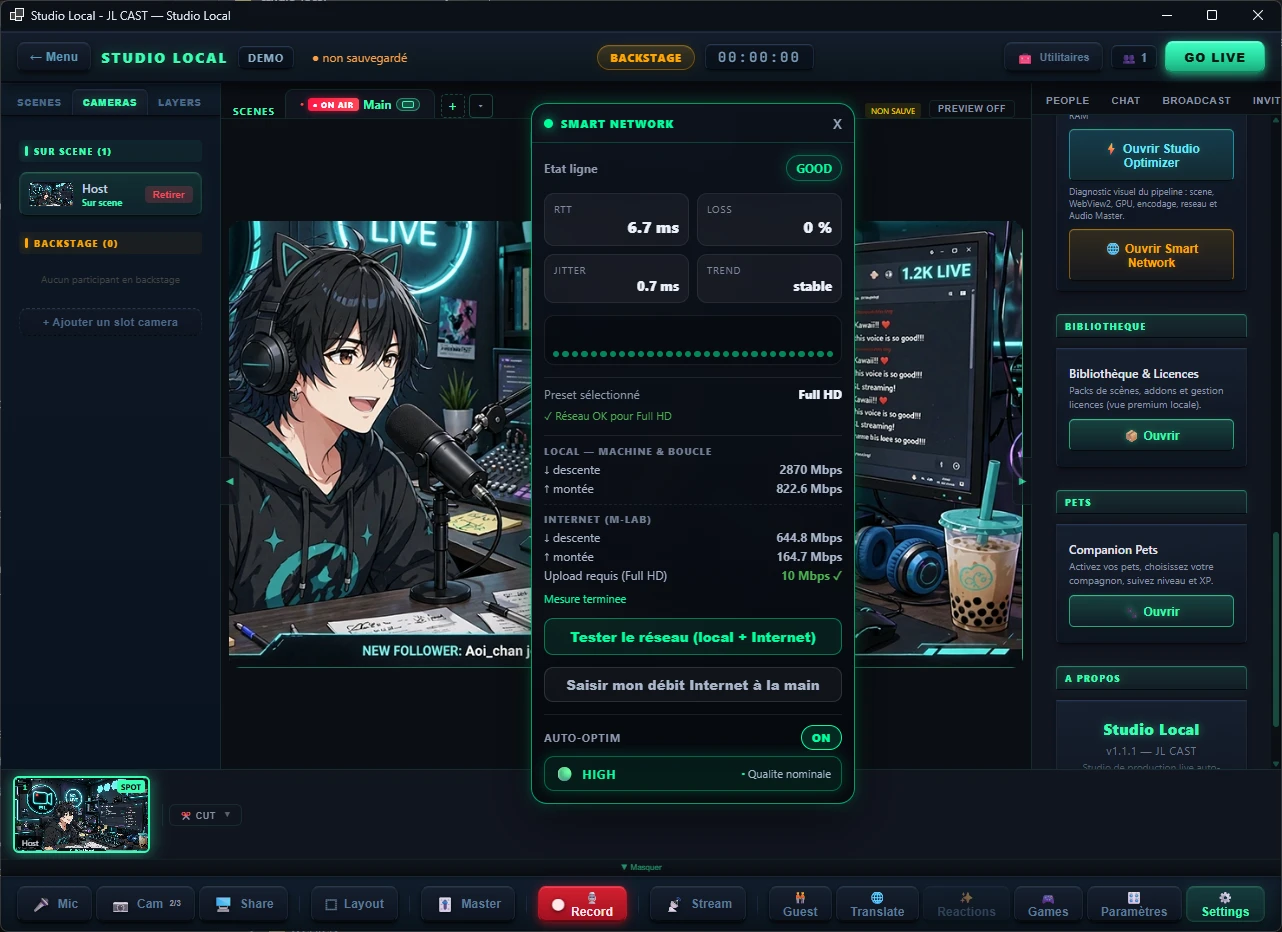The width and height of the screenshot is (1282, 932).
Task: Click the RTT 6.7 ms card
Action: pyautogui.click(x=616, y=219)
